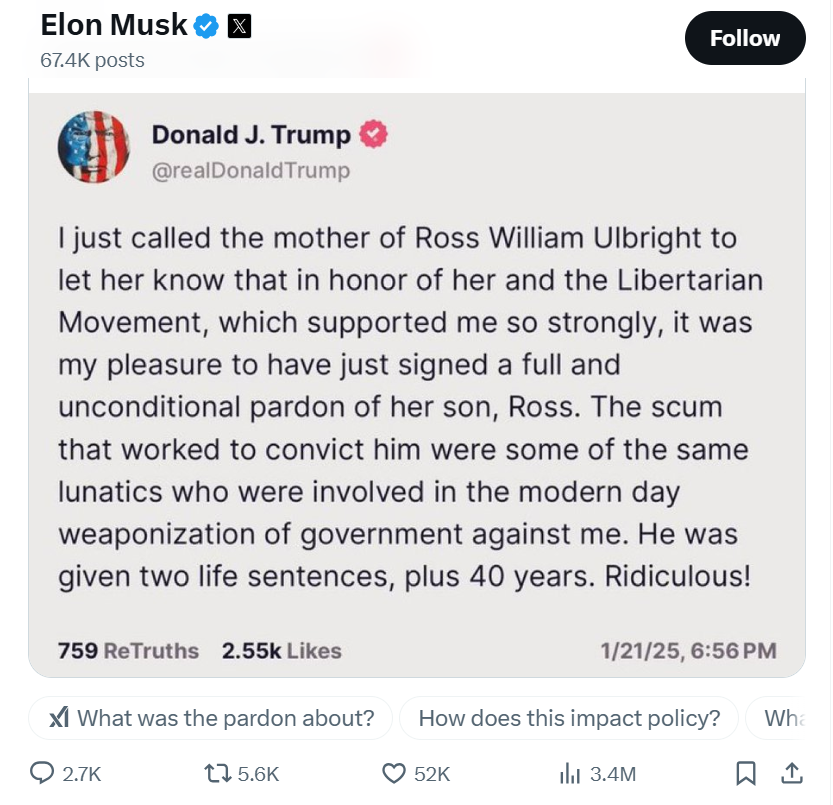
Task: Like the post with heart icon
Action: 394,774
